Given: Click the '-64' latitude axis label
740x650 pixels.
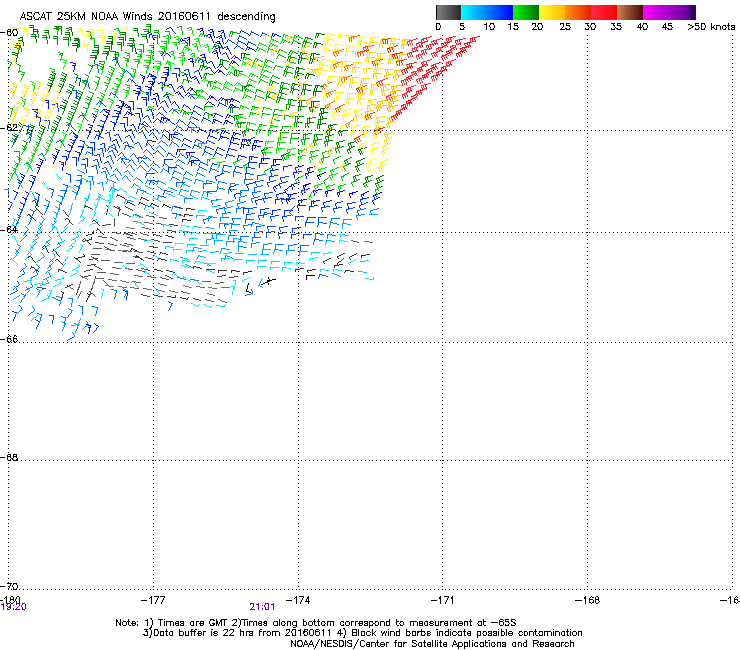Looking at the screenshot, I should point(9,230).
